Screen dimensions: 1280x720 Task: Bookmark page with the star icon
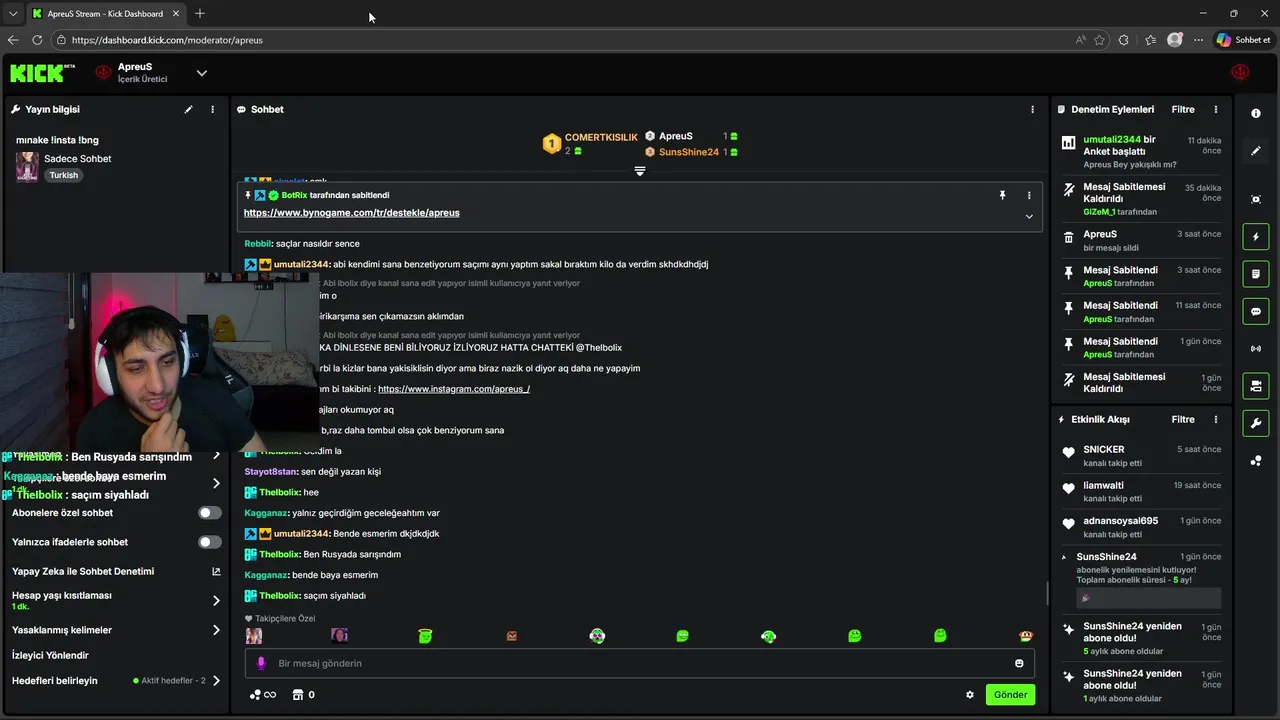pyautogui.click(x=1100, y=40)
